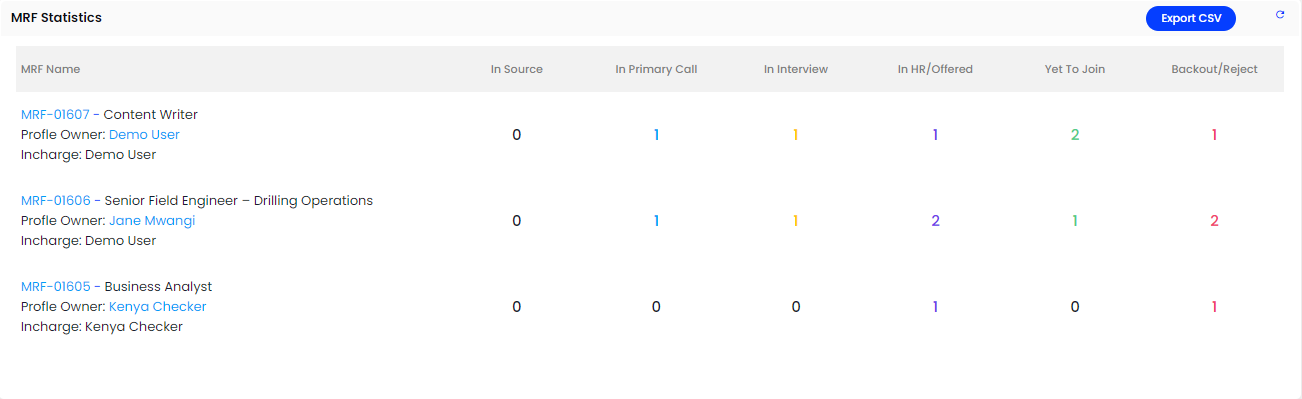Open the Jane Mwangi profile owner link
The height and width of the screenshot is (399, 1302).
point(152,221)
